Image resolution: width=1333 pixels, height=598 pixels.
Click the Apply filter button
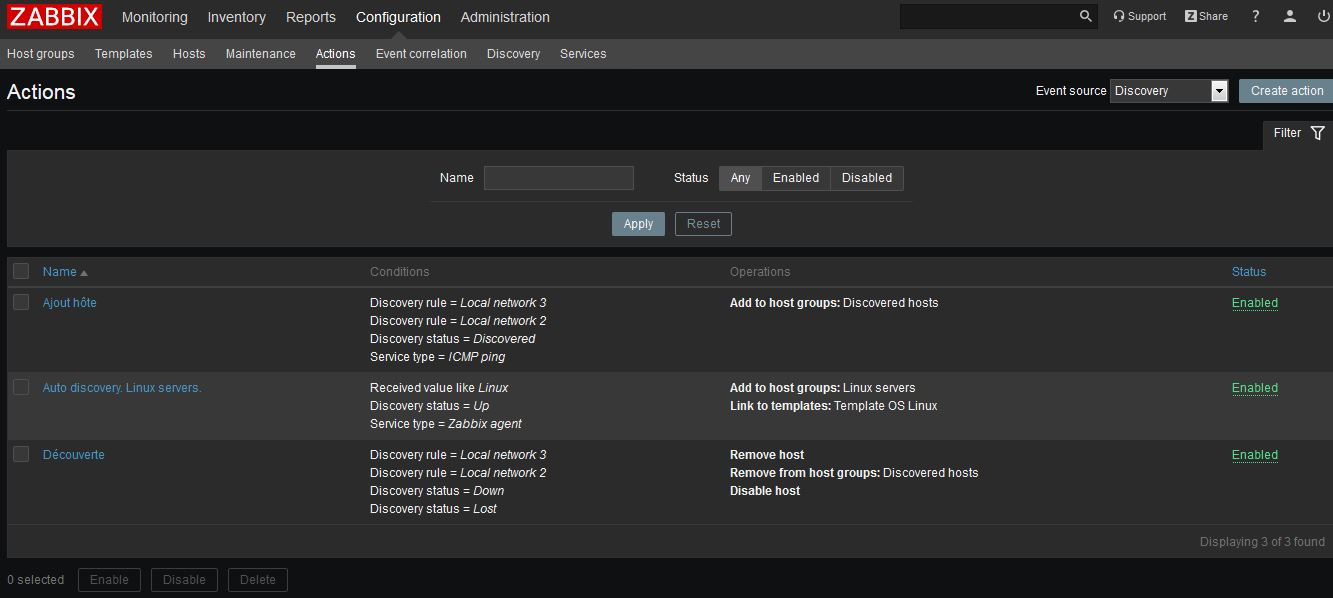(638, 223)
